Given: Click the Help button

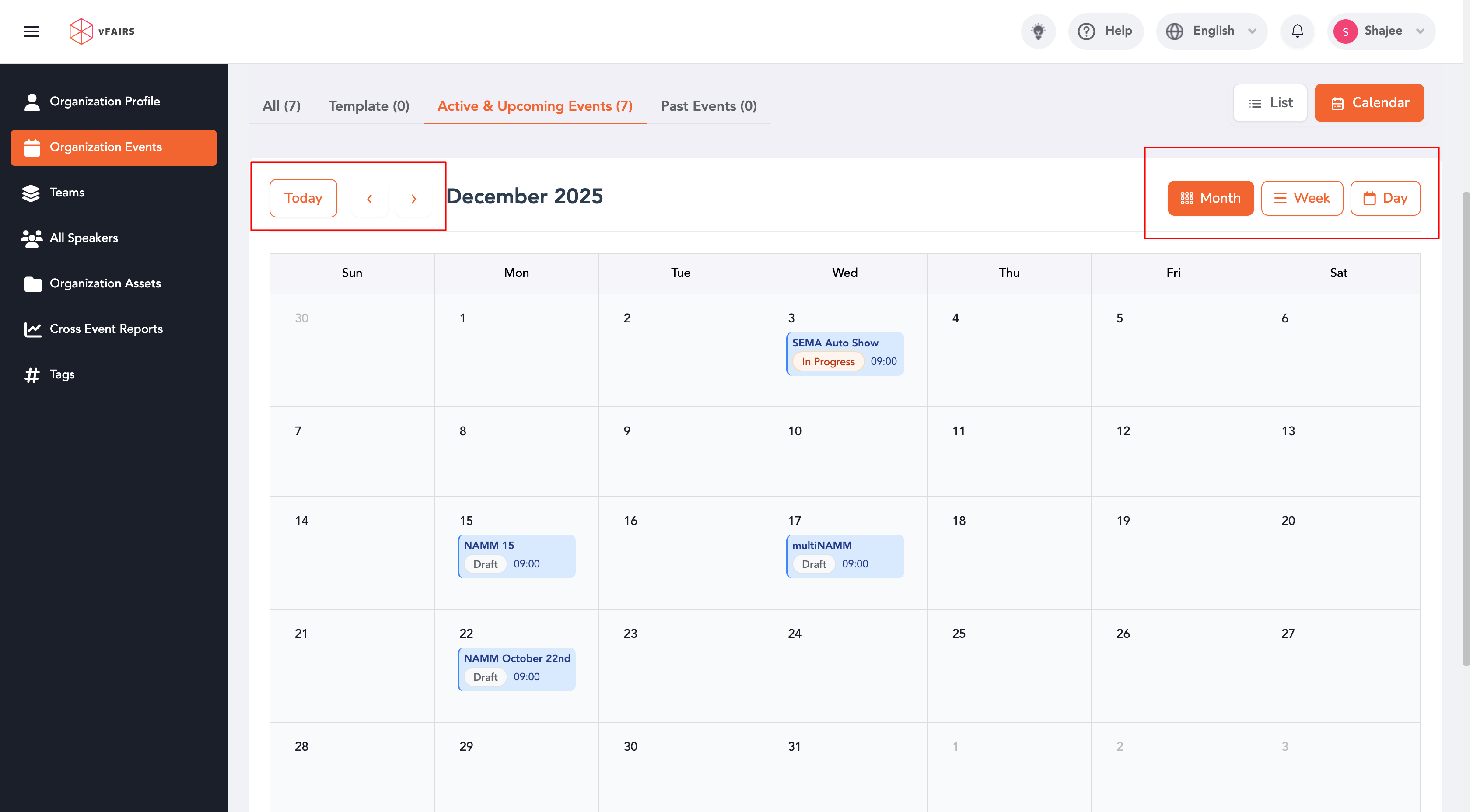Looking at the screenshot, I should [1106, 31].
